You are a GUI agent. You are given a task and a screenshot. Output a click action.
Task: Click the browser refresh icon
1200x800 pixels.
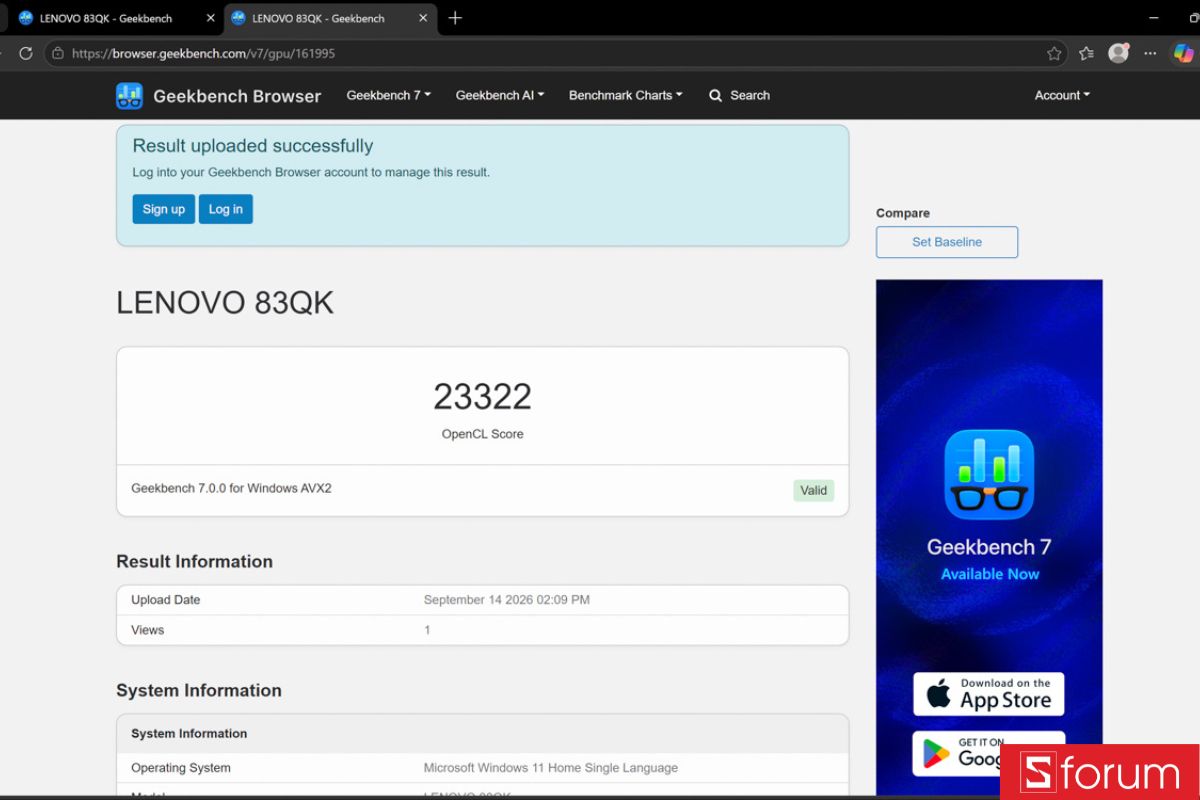[x=26, y=54]
